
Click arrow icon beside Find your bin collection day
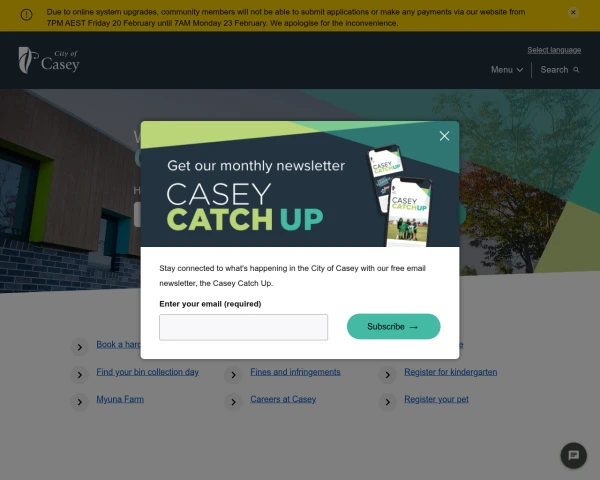(80, 375)
